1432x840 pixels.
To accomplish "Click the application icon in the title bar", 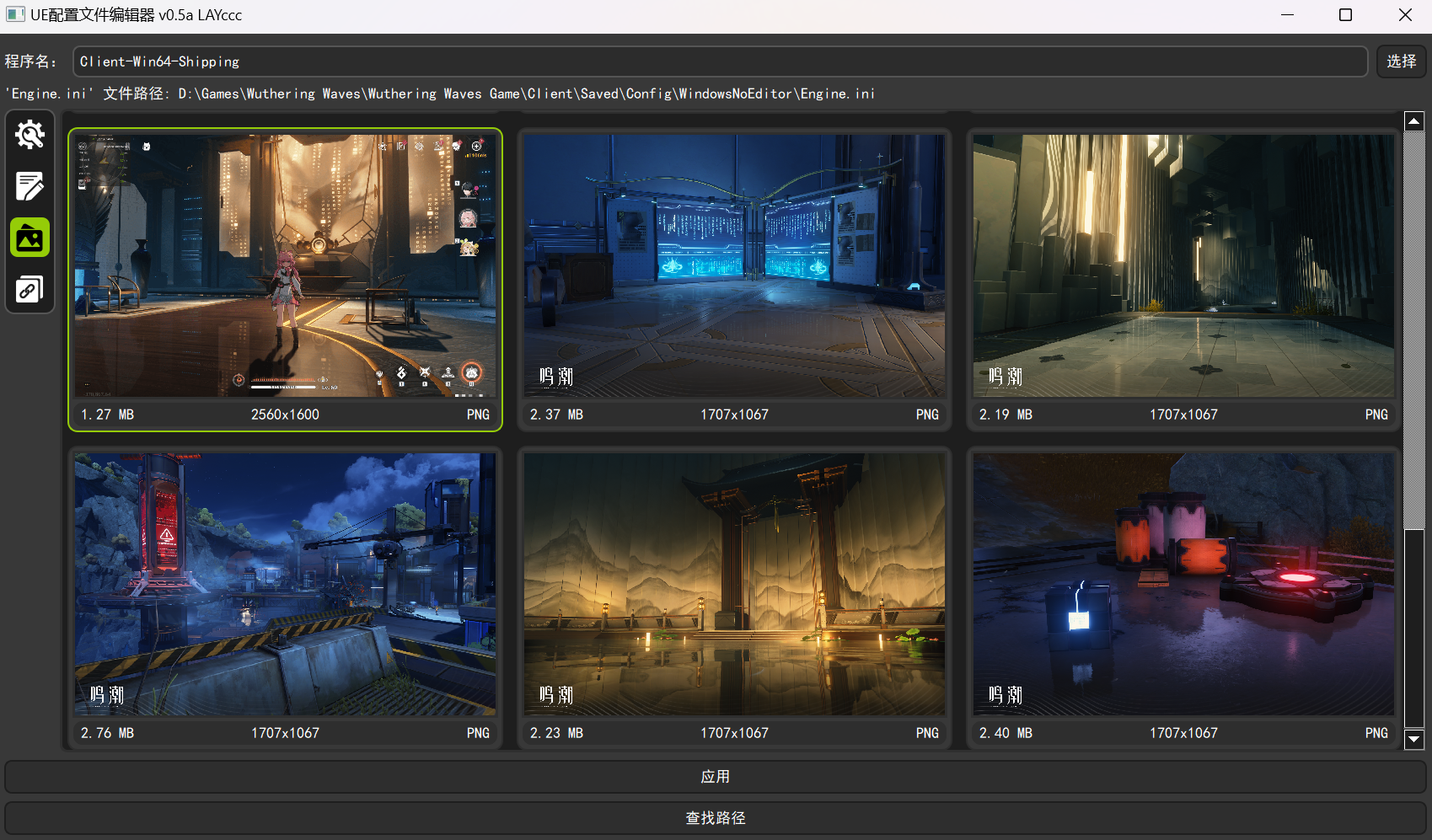I will click(16, 14).
